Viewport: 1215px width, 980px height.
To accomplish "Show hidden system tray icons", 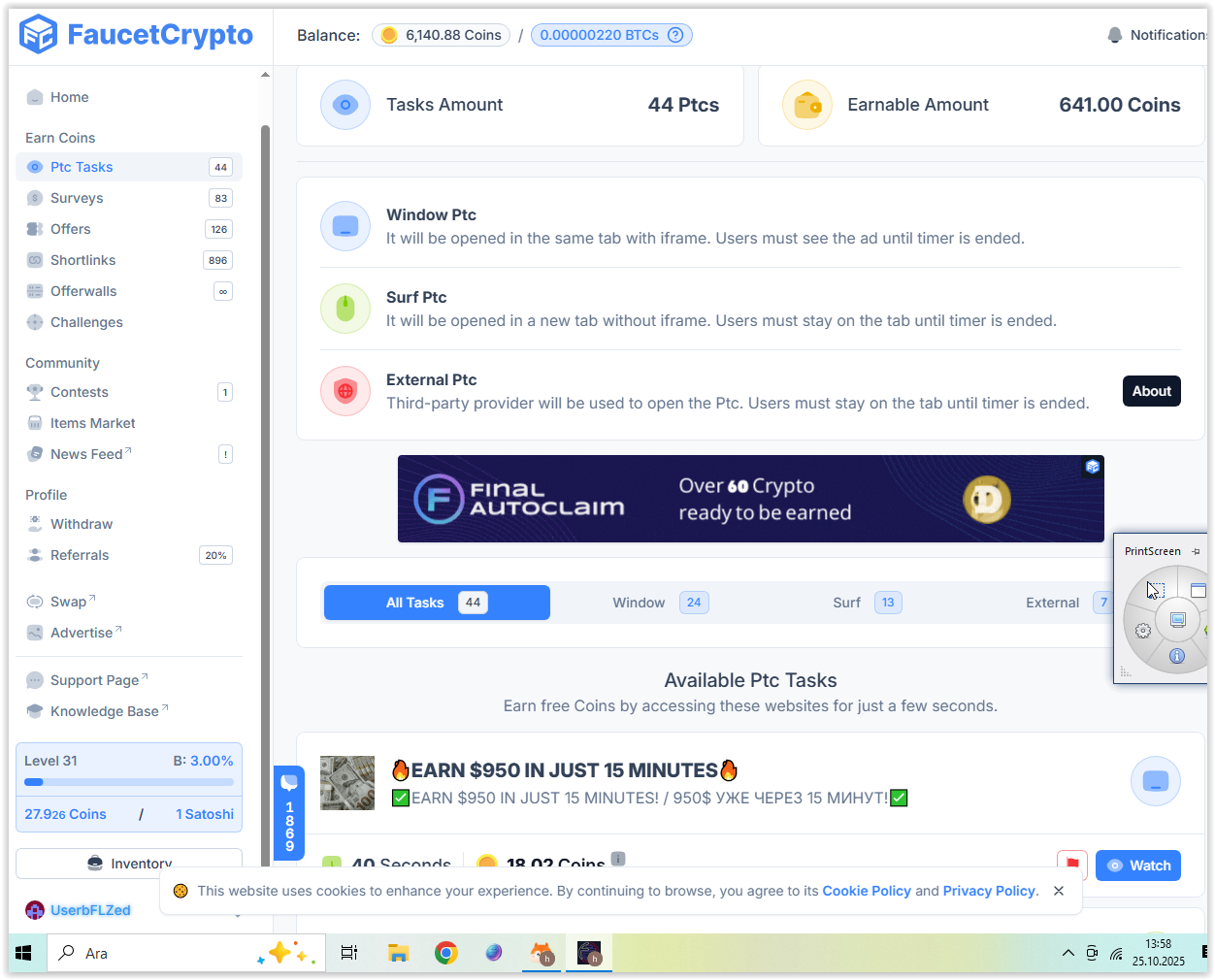I will point(1067,953).
